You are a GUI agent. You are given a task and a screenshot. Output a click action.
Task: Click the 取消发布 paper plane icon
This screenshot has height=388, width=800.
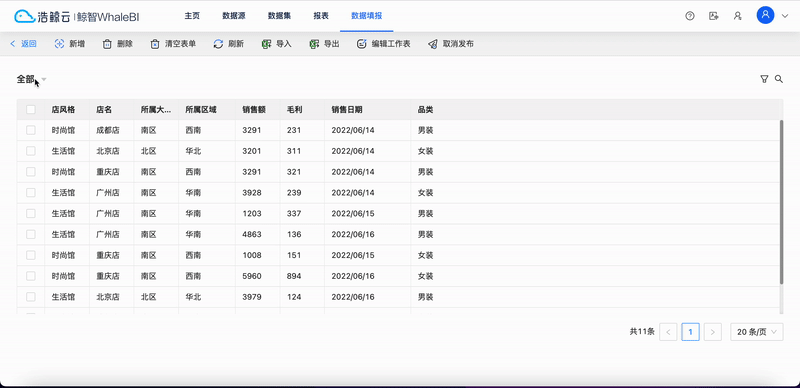[x=433, y=44]
